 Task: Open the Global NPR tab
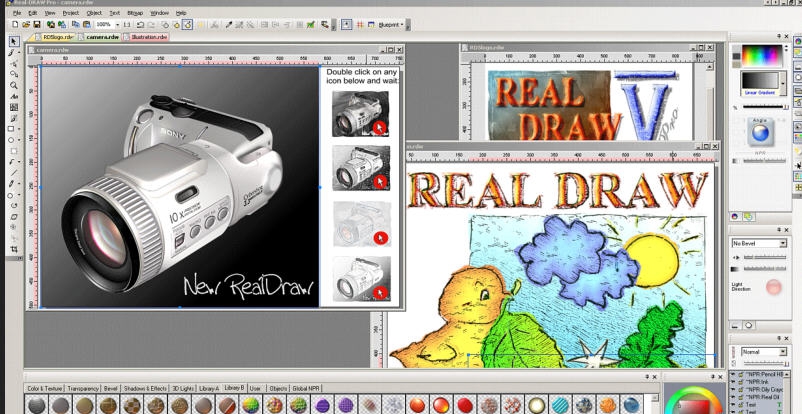pos(306,388)
